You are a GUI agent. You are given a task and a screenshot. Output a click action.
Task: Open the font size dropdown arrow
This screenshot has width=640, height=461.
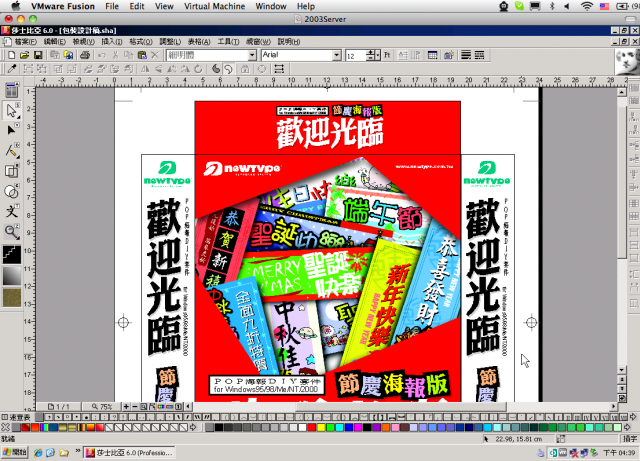pos(378,55)
